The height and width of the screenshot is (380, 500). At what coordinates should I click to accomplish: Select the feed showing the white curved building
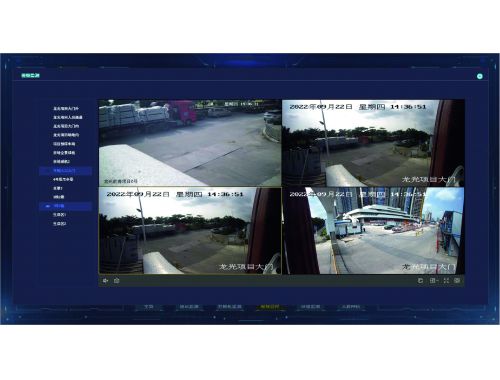pyautogui.click(x=373, y=231)
